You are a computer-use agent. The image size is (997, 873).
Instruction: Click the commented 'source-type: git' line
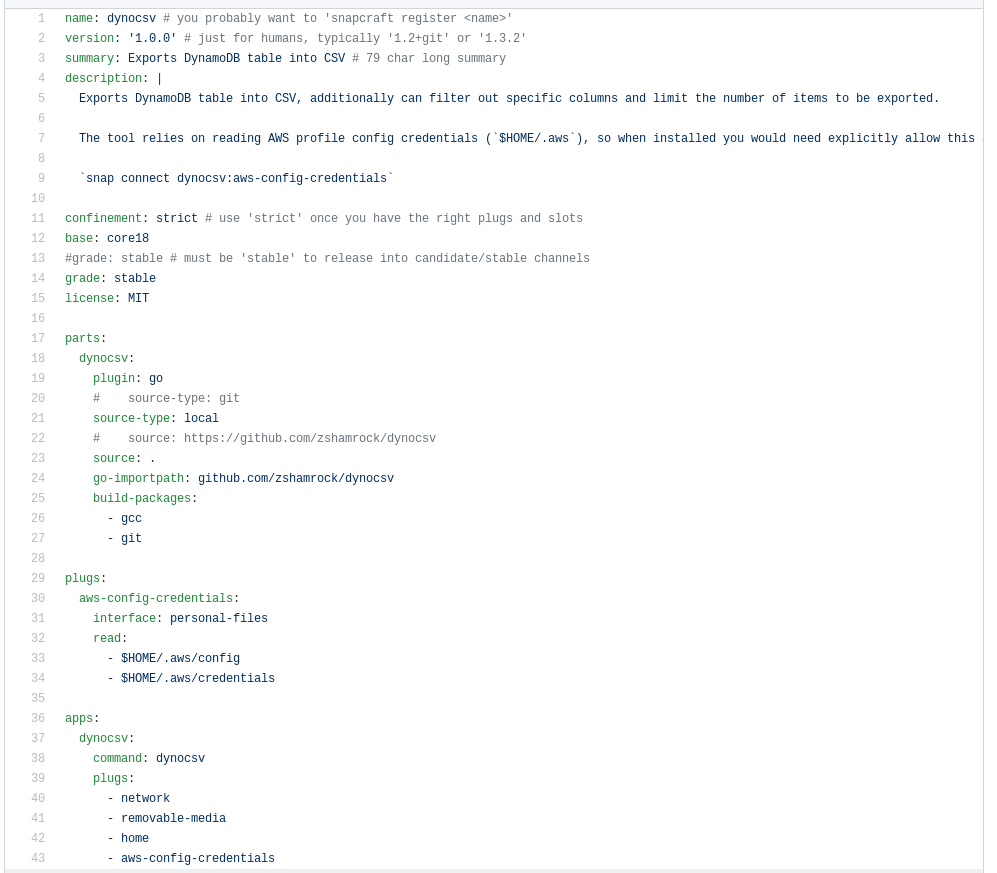click(x=166, y=398)
